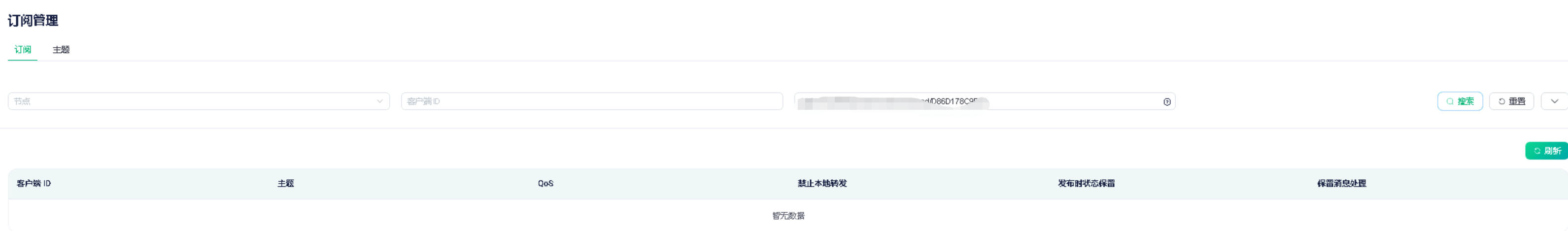Screen dimensions: 1568x231
Task: Click the QoS column header
Action: coord(545,184)
